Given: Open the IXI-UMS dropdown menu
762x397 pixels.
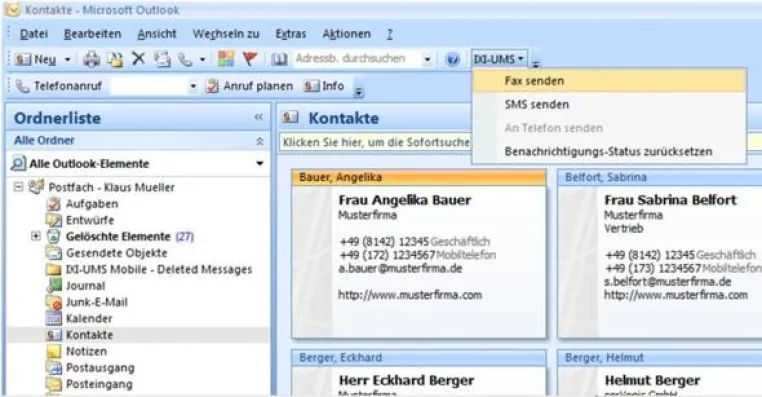Looking at the screenshot, I should (499, 59).
